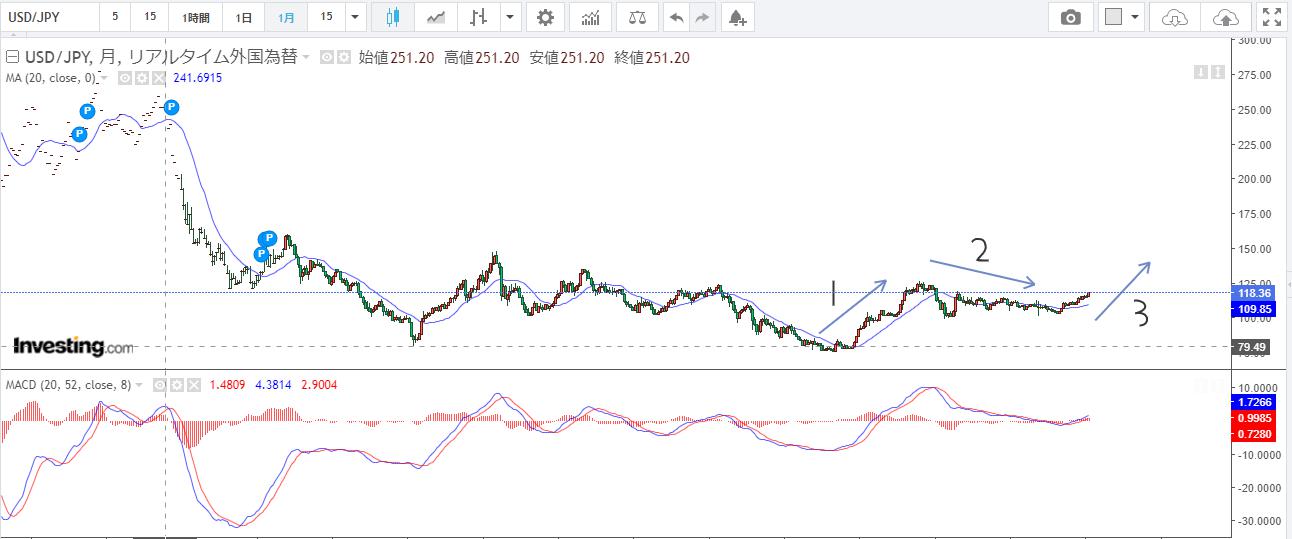Click the MA value 241.6915
This screenshot has width=1292, height=539.
click(197, 77)
